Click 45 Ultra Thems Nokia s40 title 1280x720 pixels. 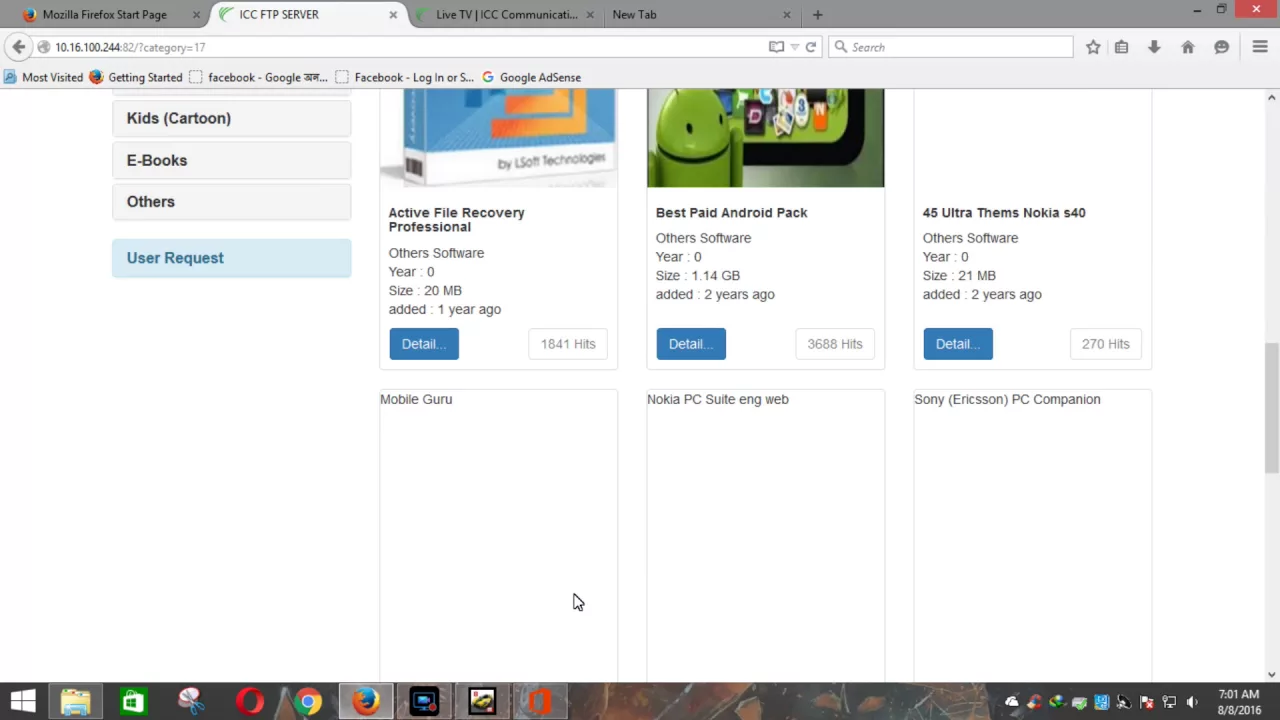1004,212
